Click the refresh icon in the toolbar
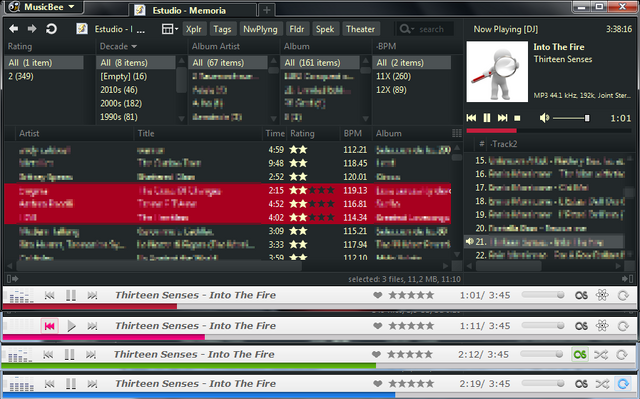 [51, 29]
